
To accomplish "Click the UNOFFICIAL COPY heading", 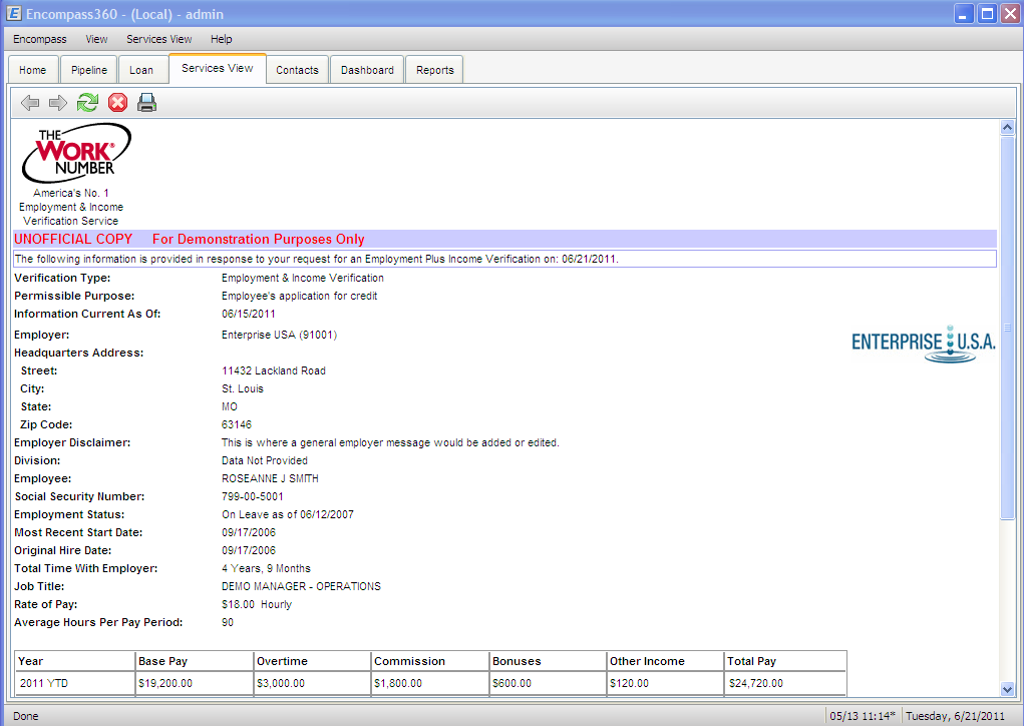I will (x=73, y=239).
